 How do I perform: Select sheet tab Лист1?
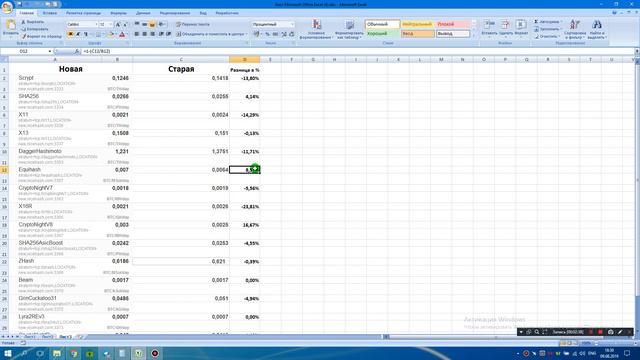coord(30,337)
